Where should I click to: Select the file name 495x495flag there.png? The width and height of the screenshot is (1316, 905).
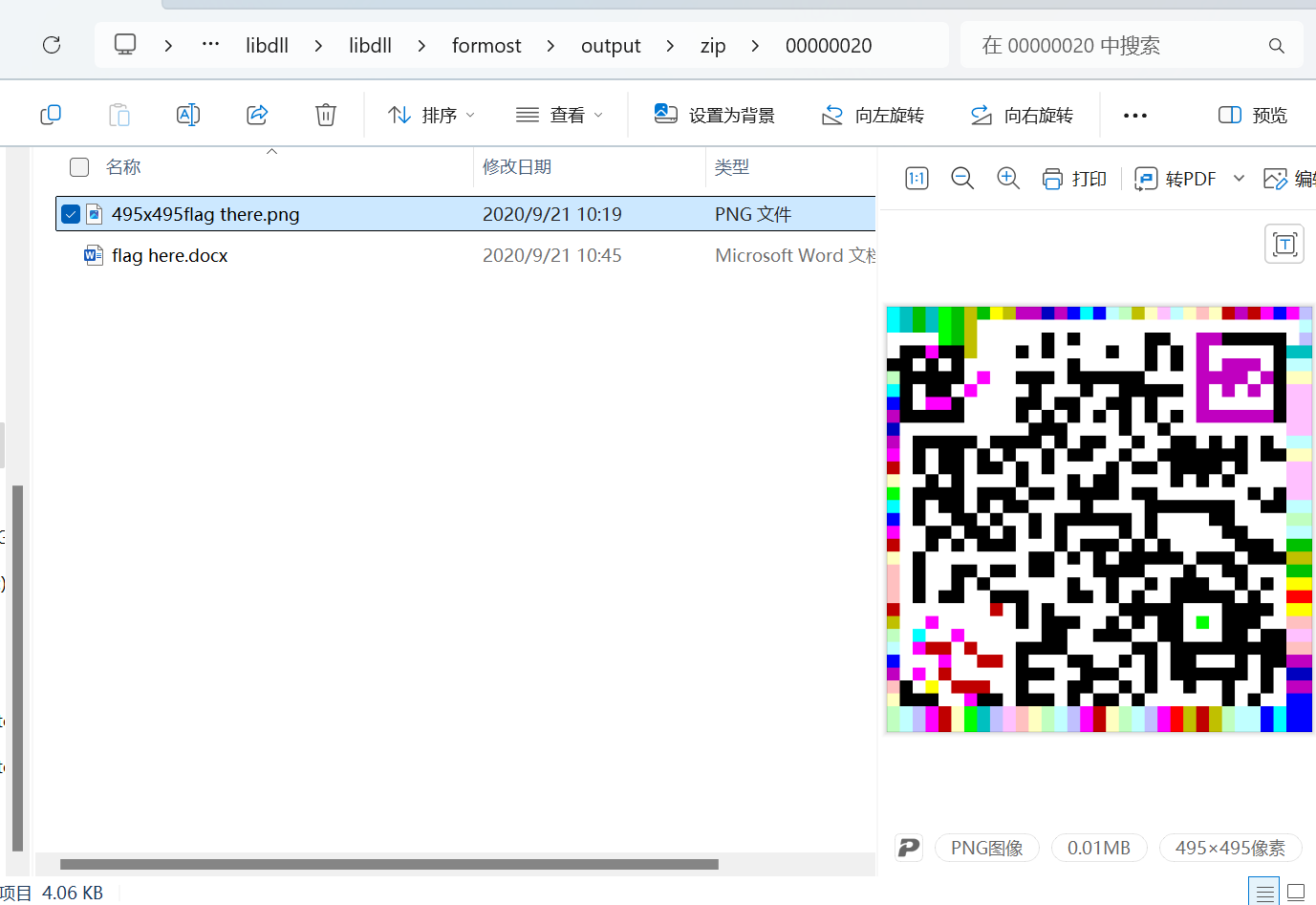tap(205, 214)
